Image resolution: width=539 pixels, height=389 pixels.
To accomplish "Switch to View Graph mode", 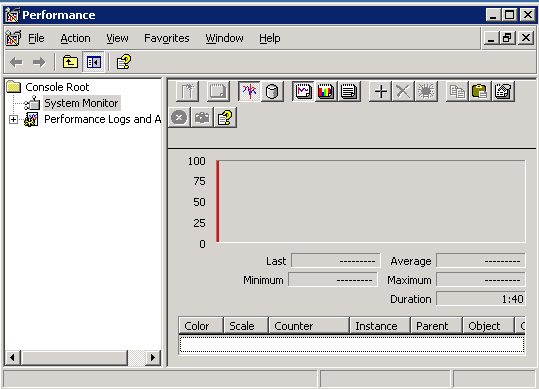I will click(x=303, y=91).
